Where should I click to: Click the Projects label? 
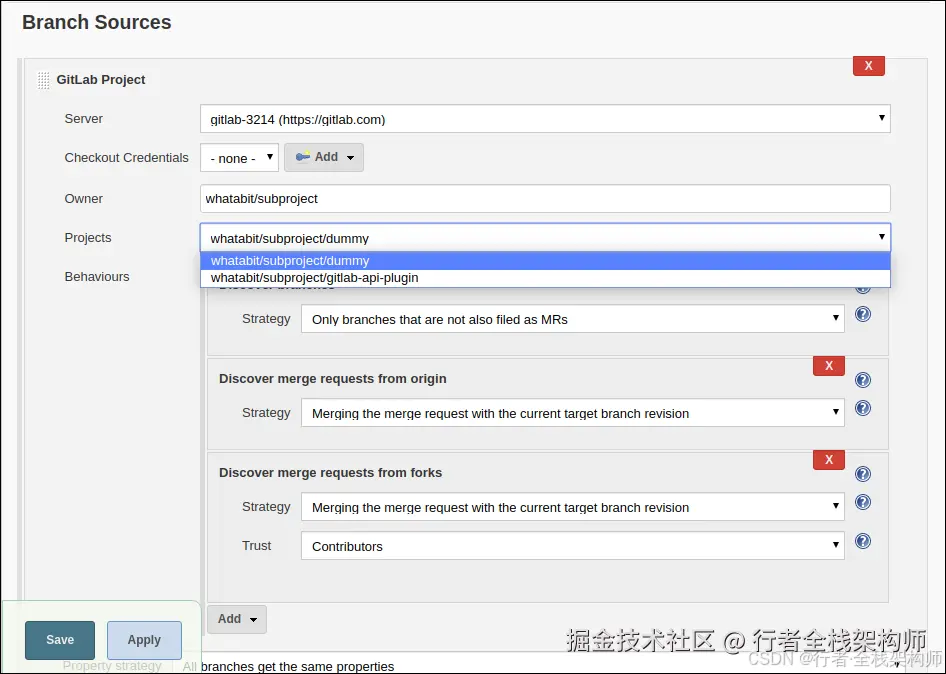88,238
